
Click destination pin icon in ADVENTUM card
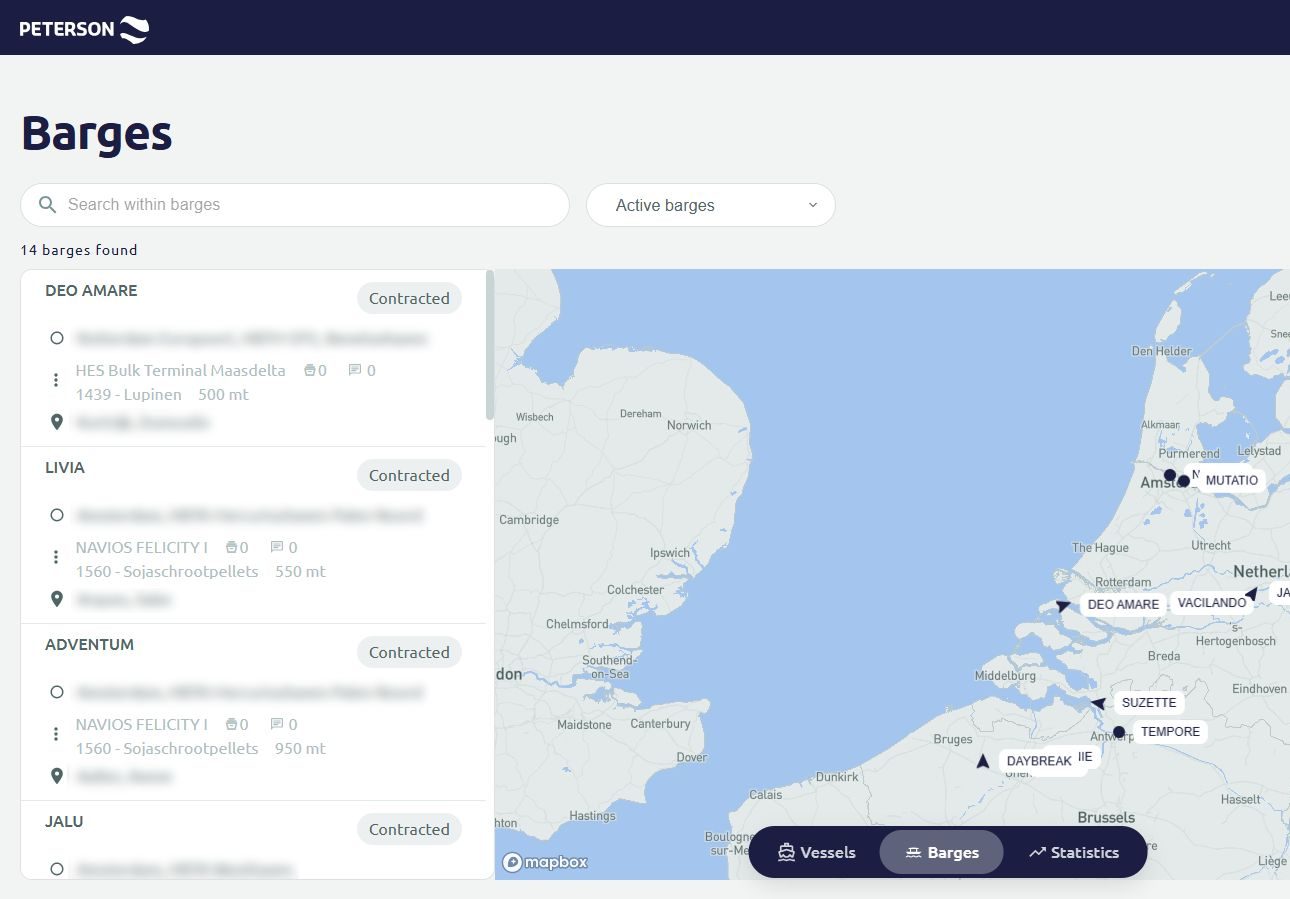click(57, 776)
